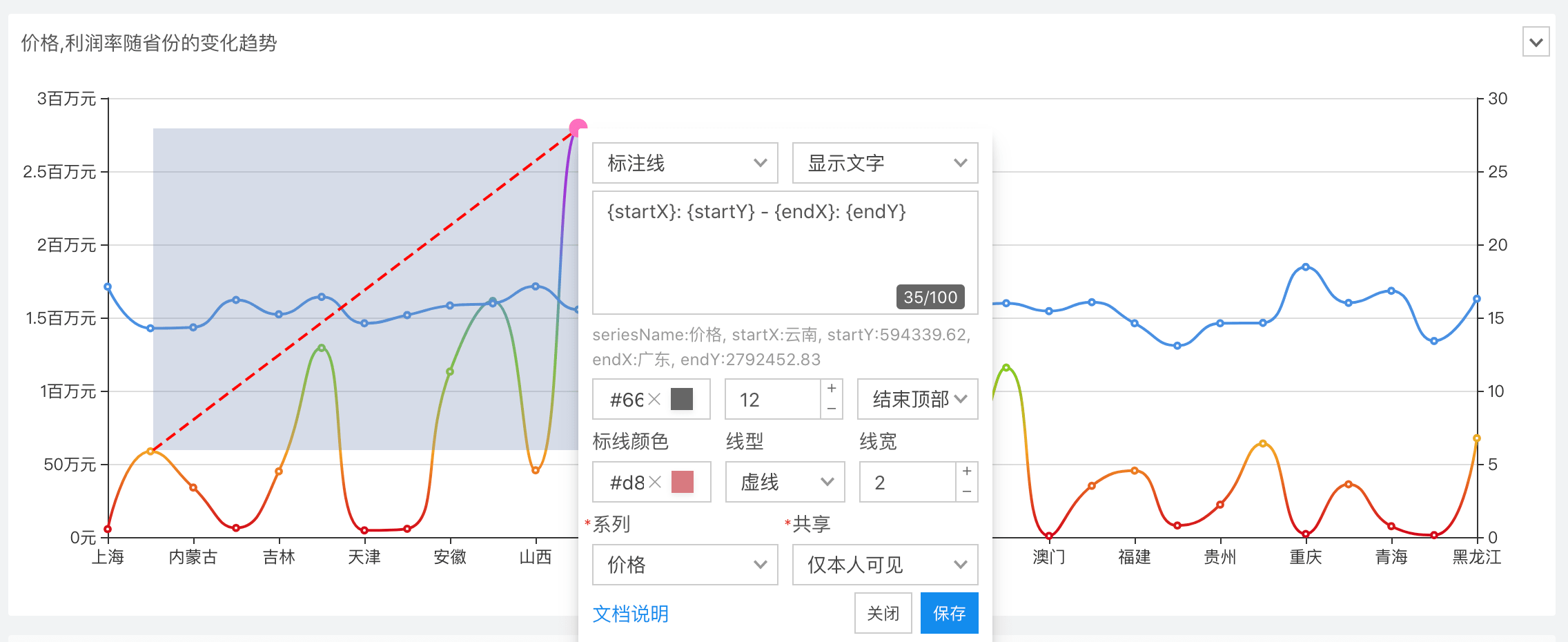Open the 文档说明 documentation link

pos(630,614)
